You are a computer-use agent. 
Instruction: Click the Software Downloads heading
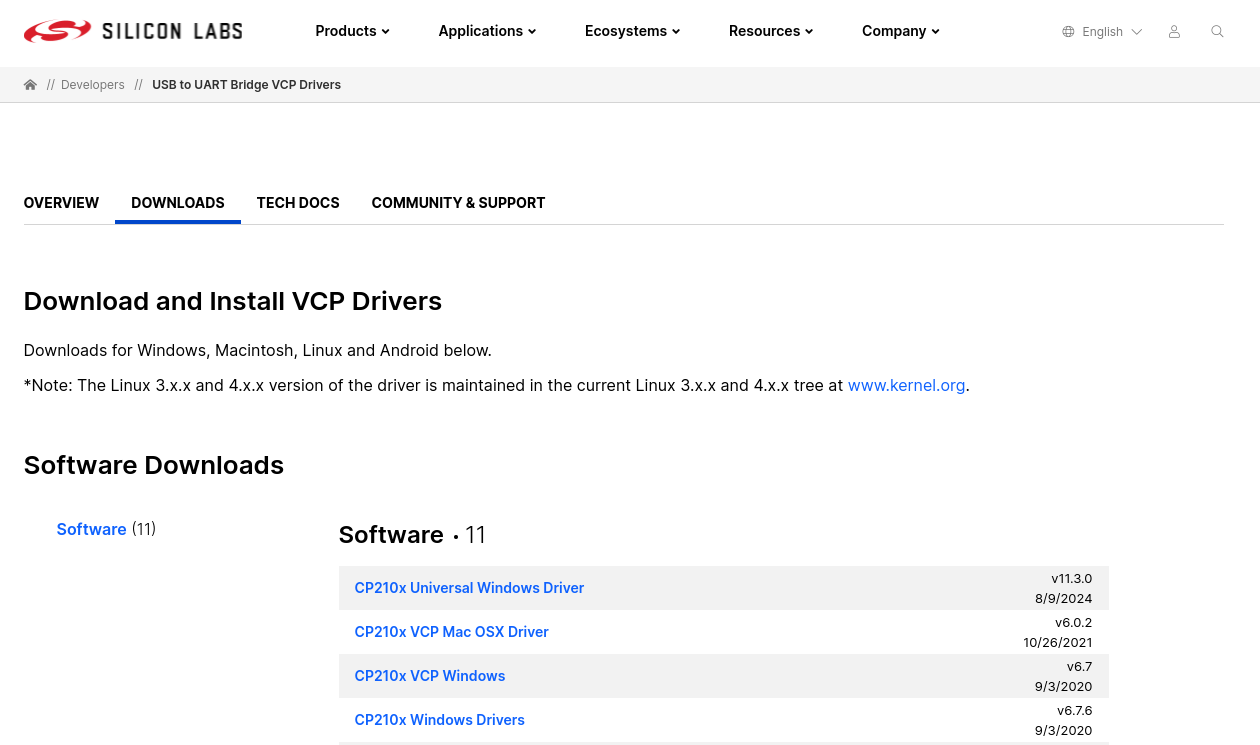click(x=154, y=465)
